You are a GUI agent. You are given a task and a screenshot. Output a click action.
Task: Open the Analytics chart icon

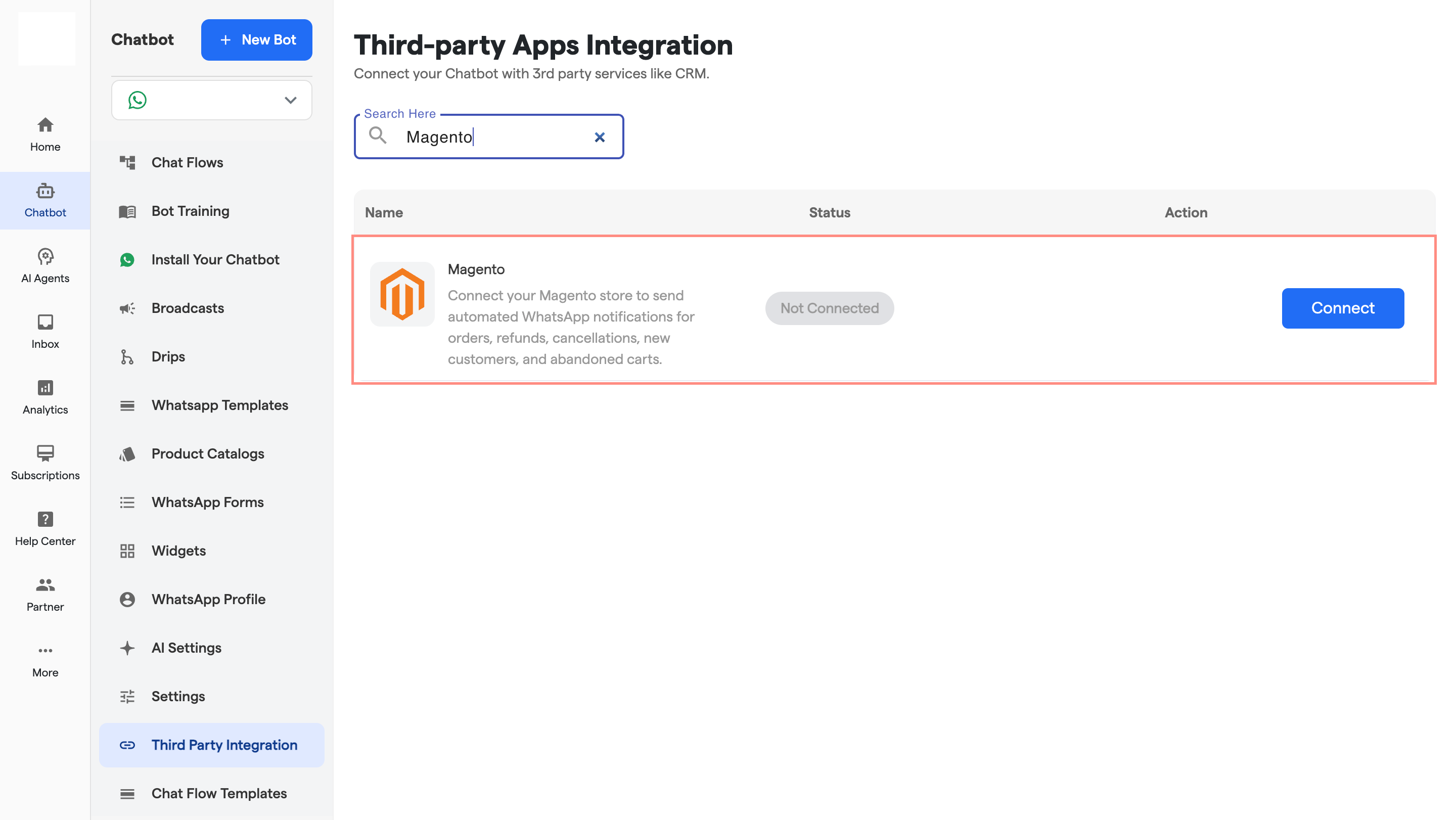tap(45, 388)
